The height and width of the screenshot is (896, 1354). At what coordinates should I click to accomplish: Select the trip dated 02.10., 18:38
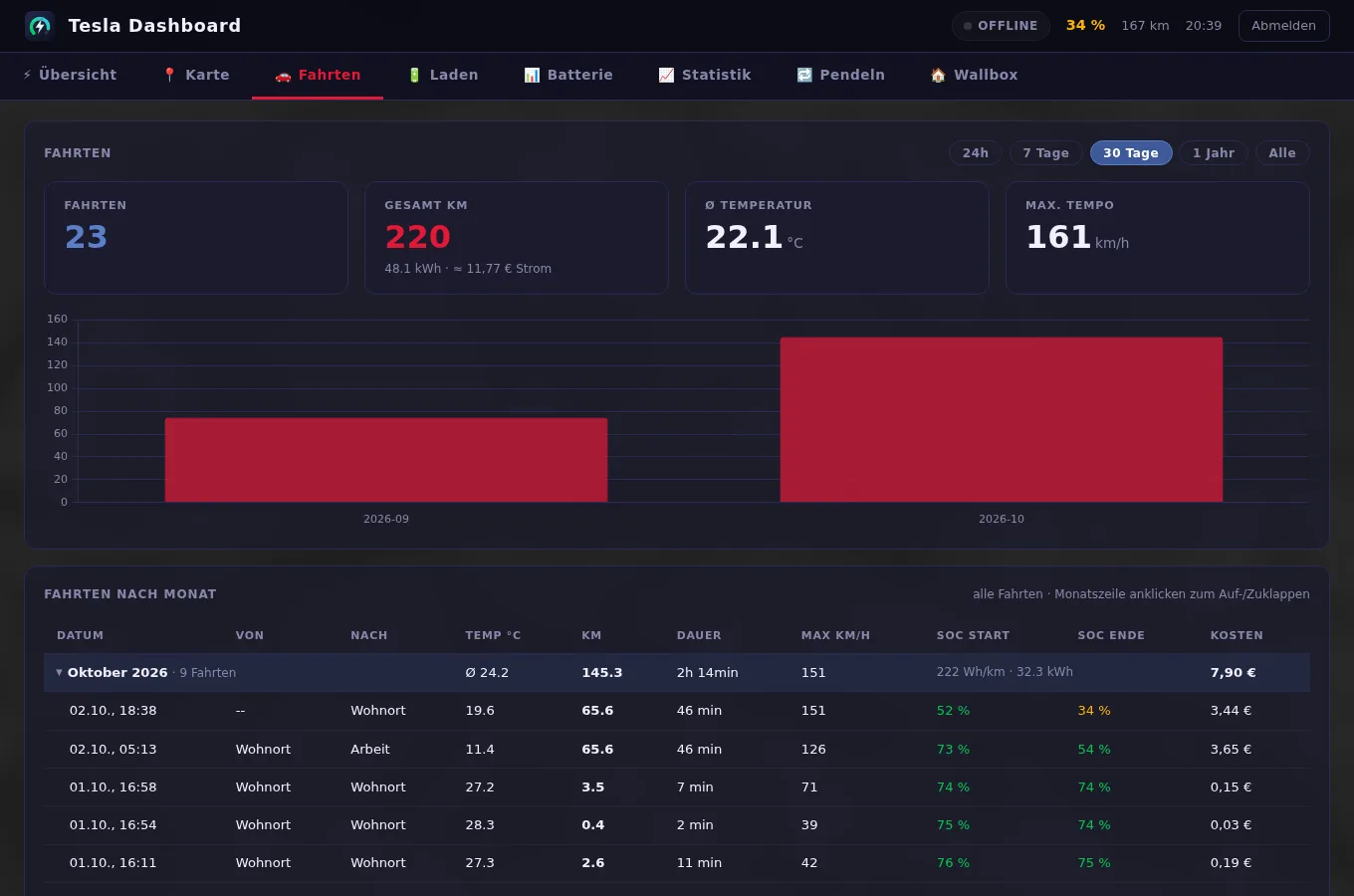click(677, 711)
